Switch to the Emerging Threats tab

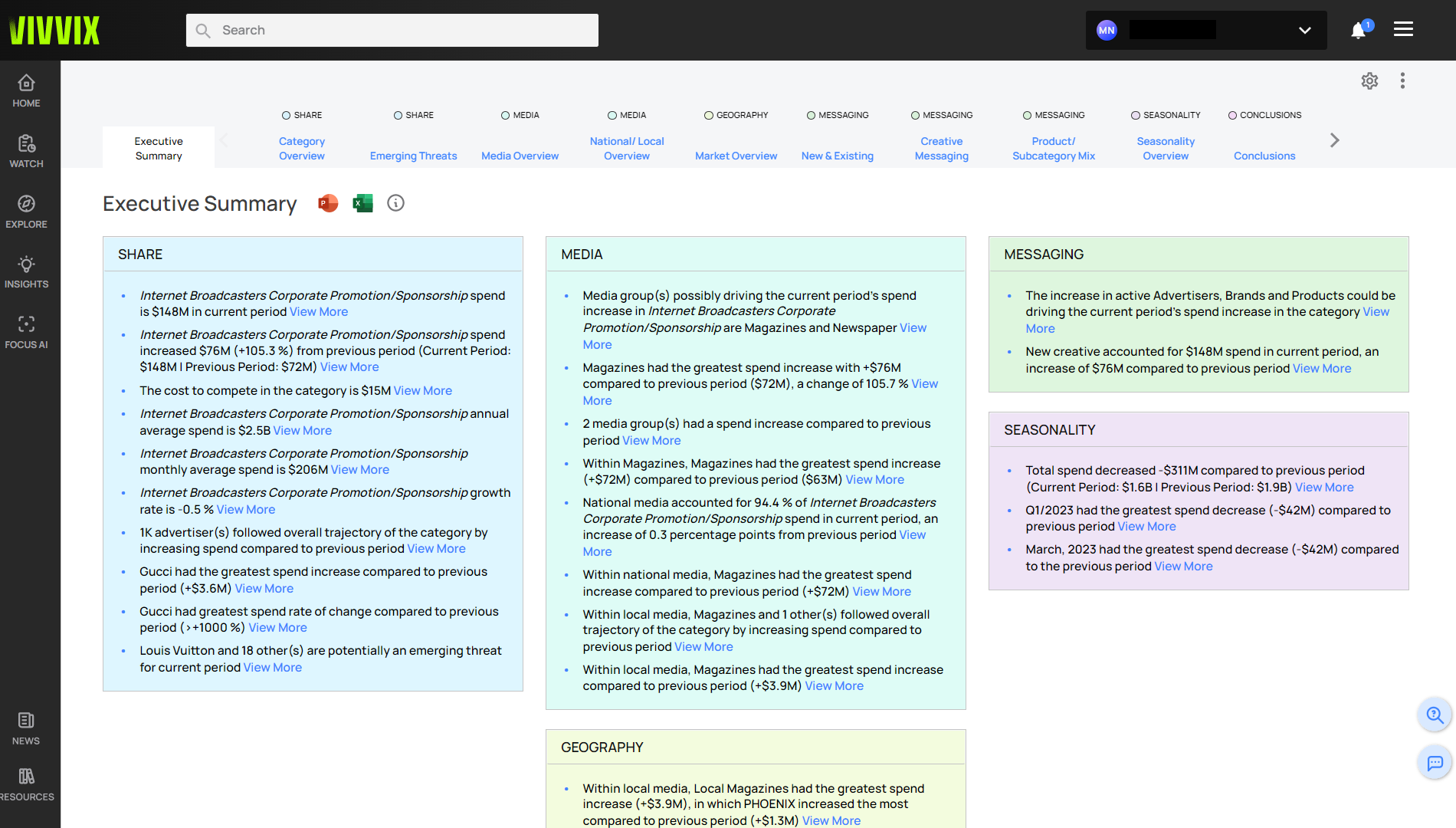point(413,156)
